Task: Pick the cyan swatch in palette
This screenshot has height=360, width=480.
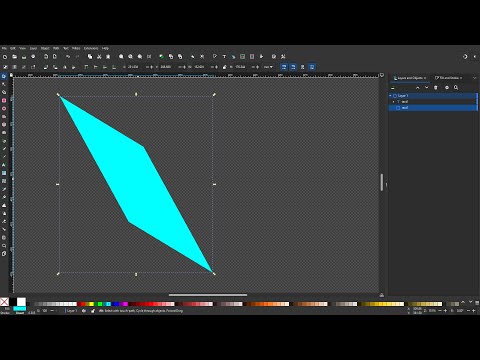Action: point(108,304)
